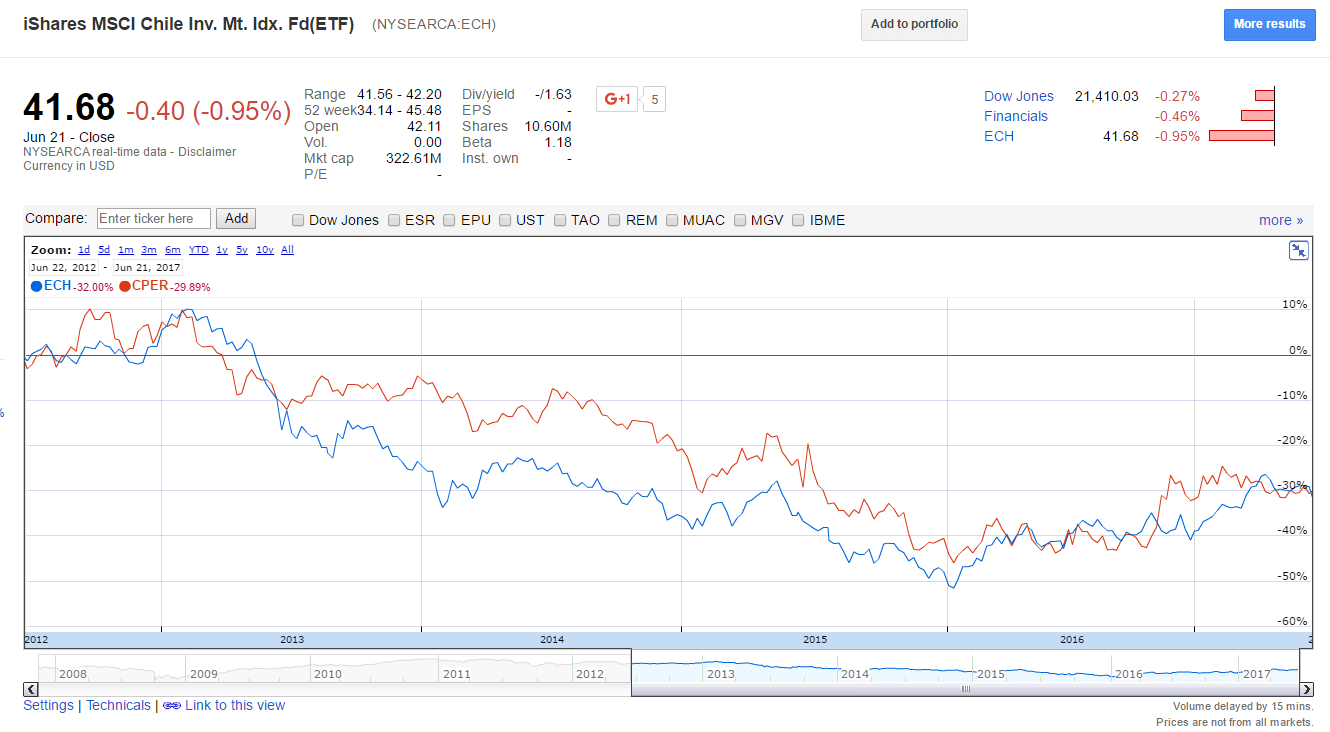Toggle the UST comparison checkbox
1330x732 pixels.
pos(505,220)
